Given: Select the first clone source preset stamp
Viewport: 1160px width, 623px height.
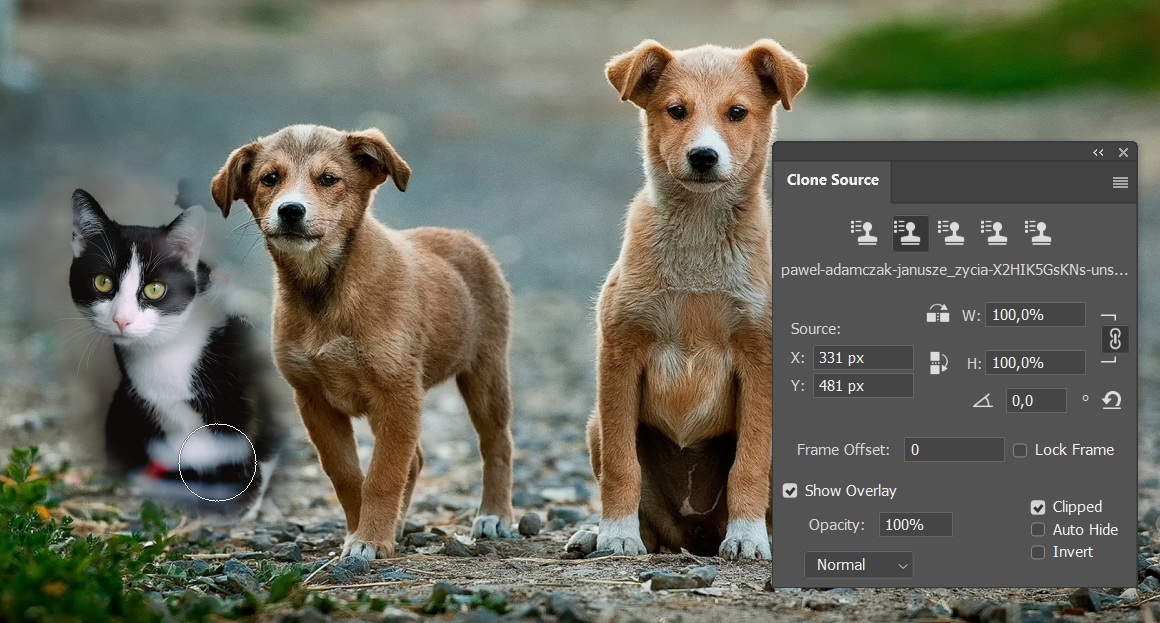Looking at the screenshot, I should 863,232.
